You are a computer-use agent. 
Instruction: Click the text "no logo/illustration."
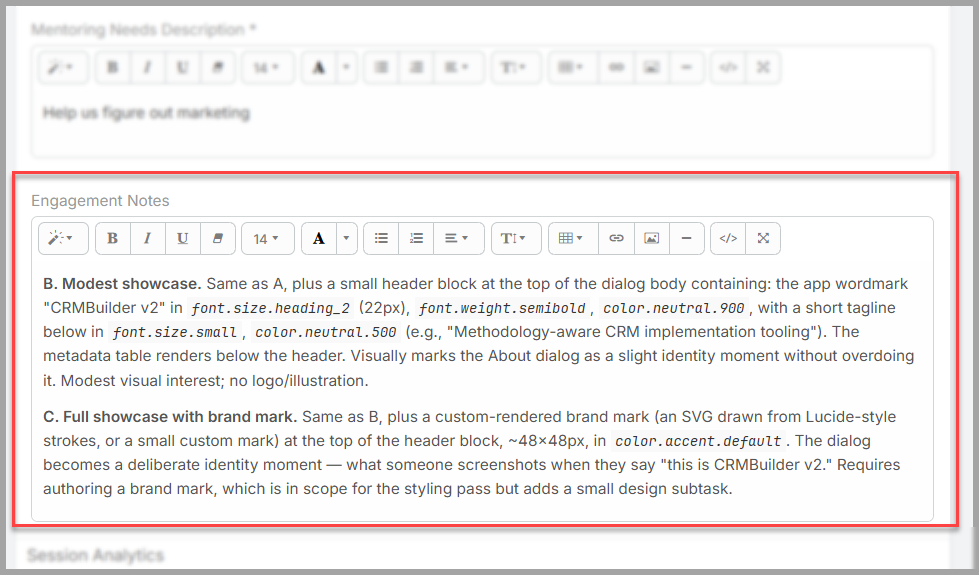tap(299, 381)
